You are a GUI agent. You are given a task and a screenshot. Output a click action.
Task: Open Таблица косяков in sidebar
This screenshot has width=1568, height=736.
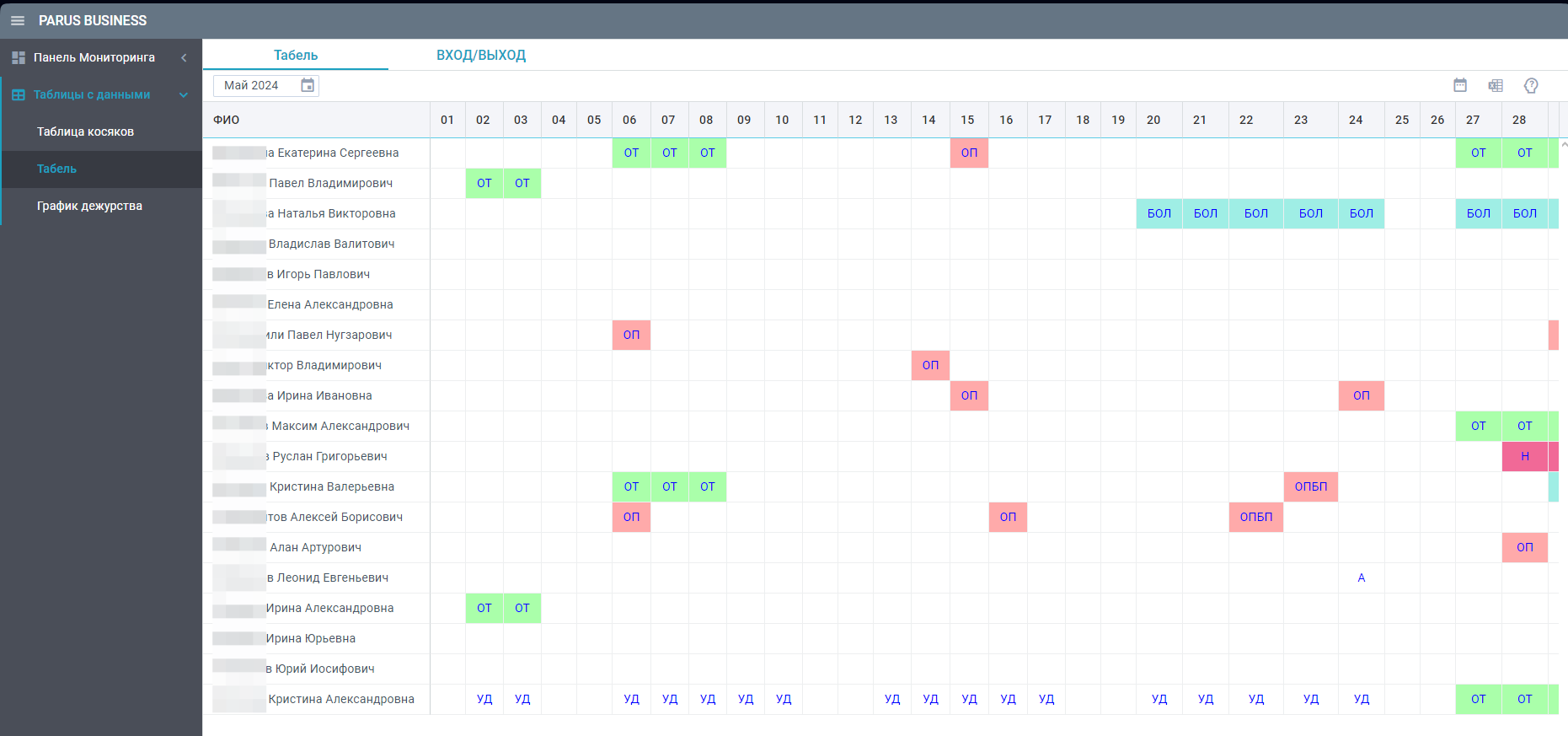[x=85, y=132]
